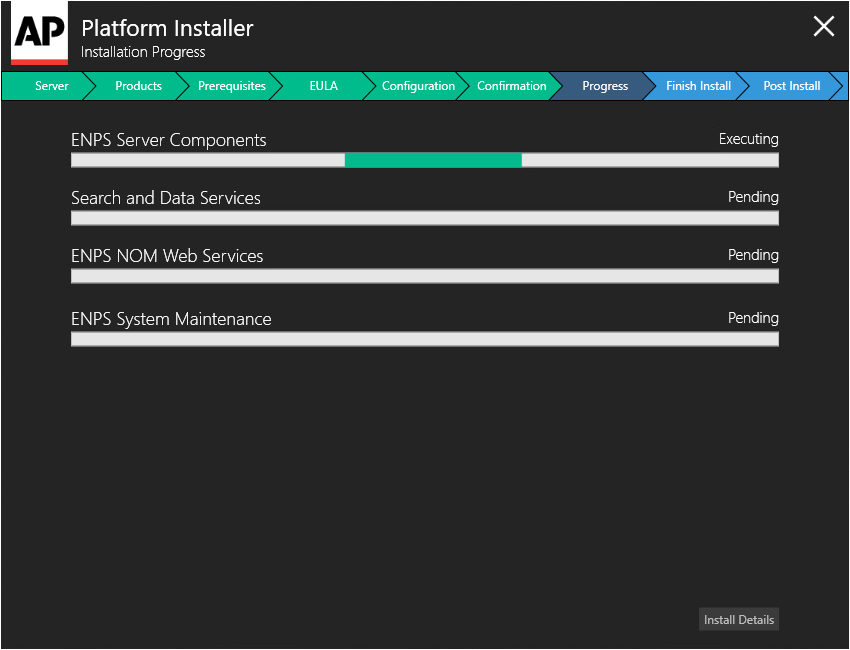The width and height of the screenshot is (850, 650).
Task: Click the Install Details button
Action: pos(739,619)
